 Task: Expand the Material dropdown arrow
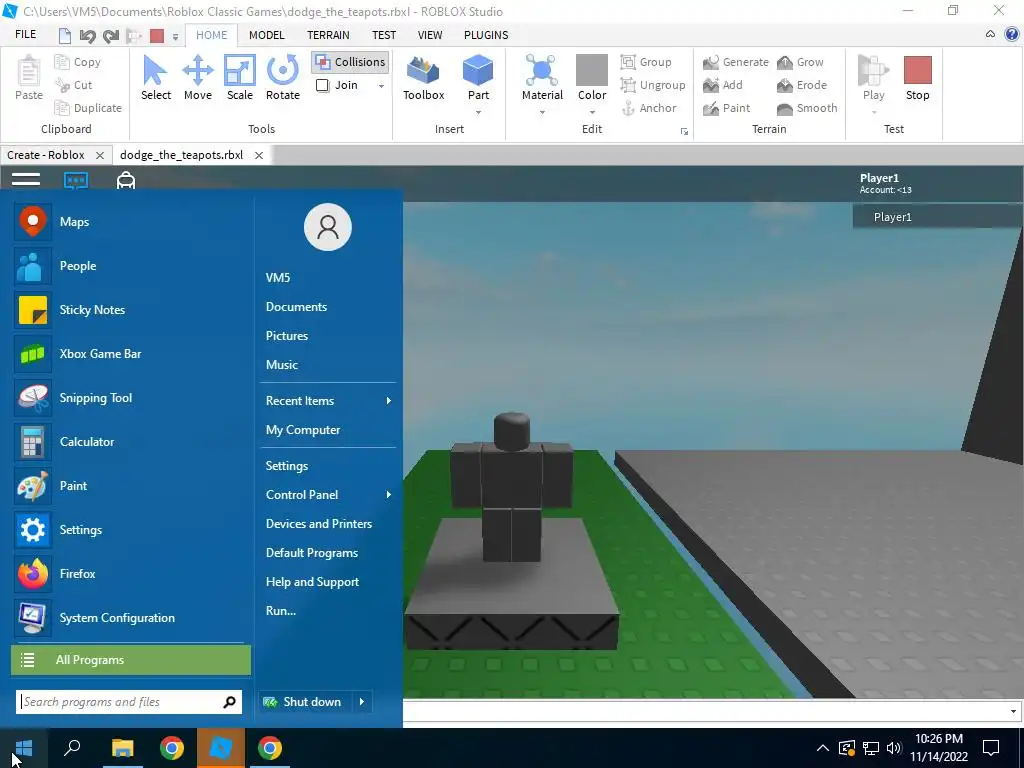tap(542, 112)
